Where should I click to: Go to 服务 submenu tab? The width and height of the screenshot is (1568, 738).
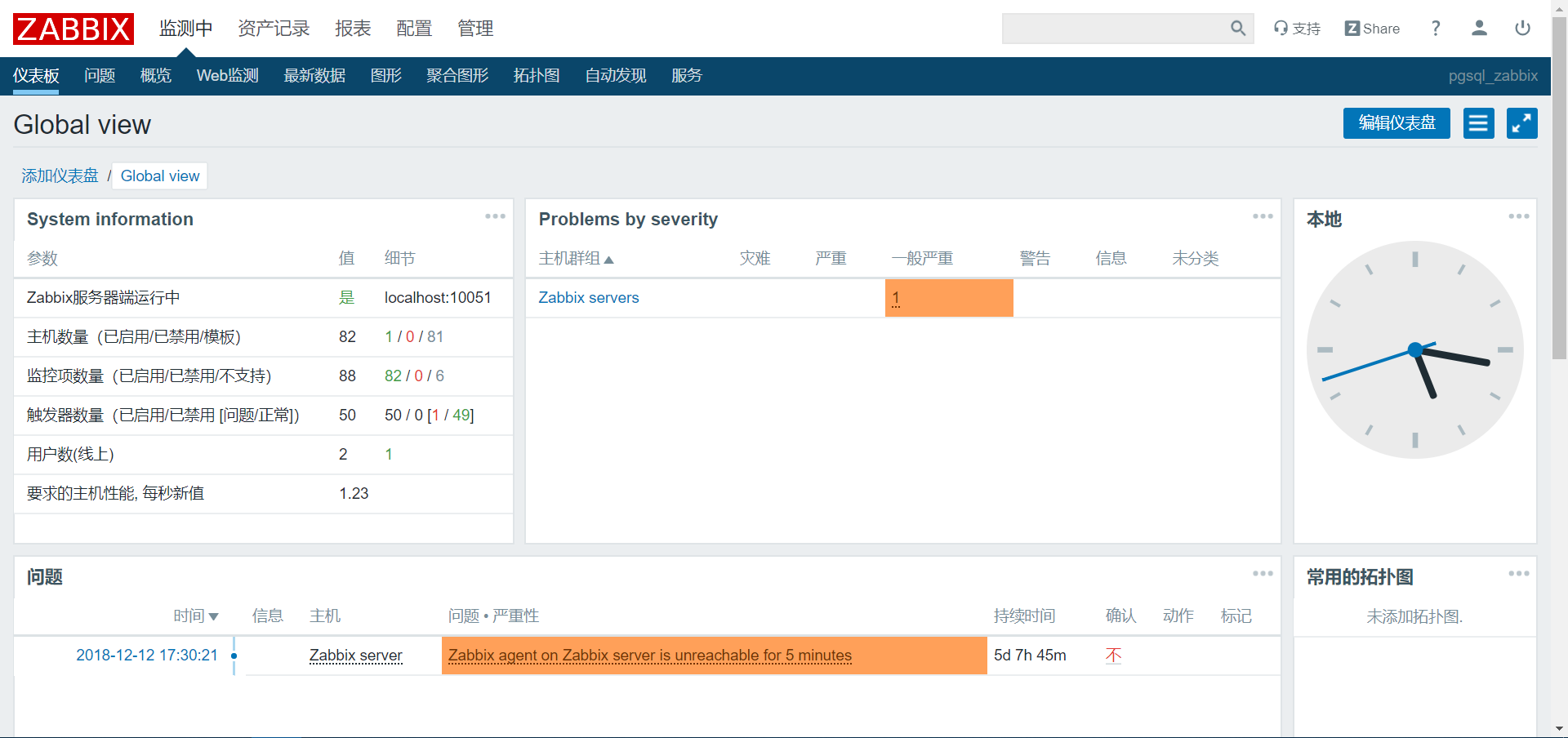point(687,76)
